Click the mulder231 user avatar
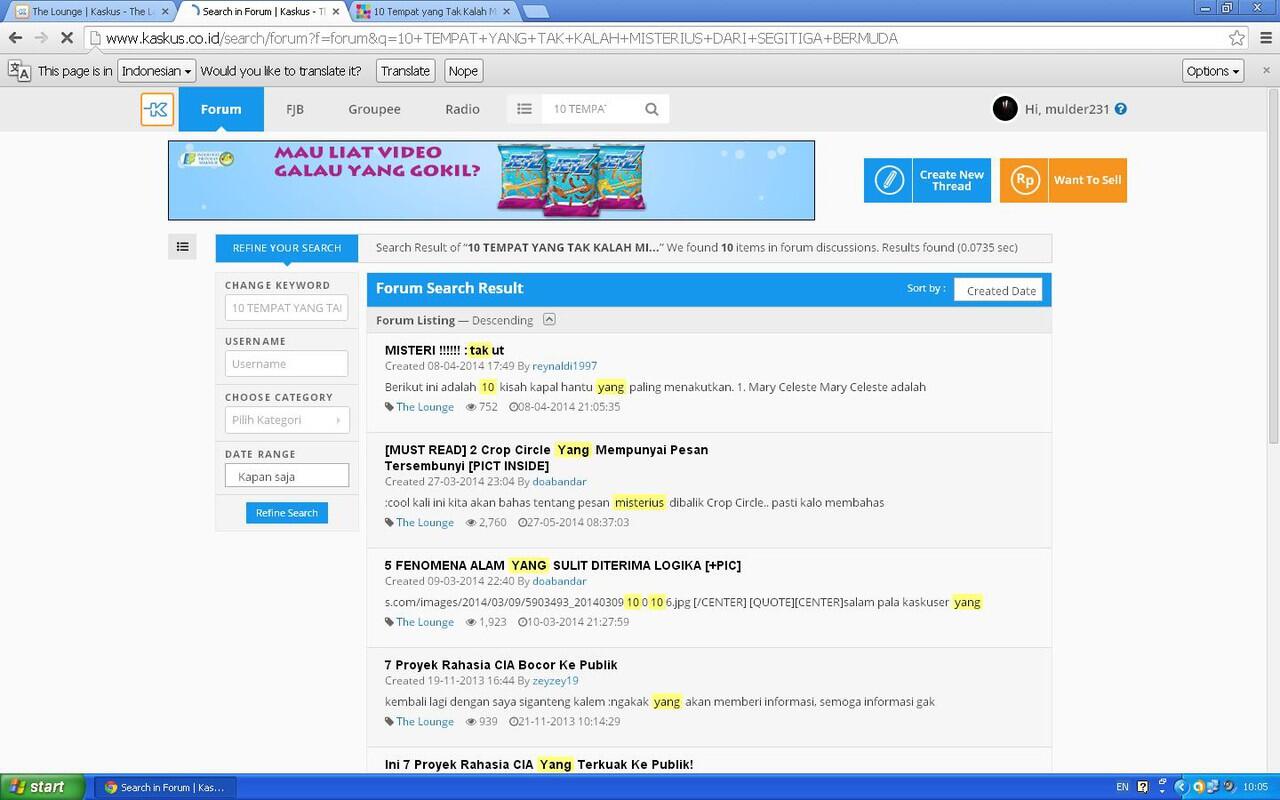The width and height of the screenshot is (1280, 800). (1005, 109)
